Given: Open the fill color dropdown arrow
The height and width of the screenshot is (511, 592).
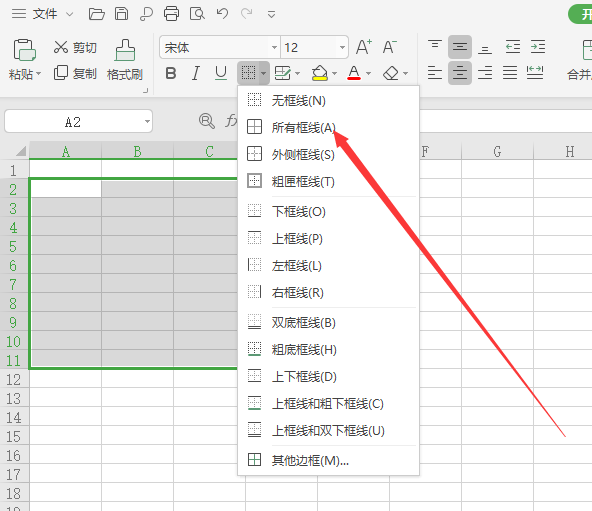Looking at the screenshot, I should click(335, 73).
